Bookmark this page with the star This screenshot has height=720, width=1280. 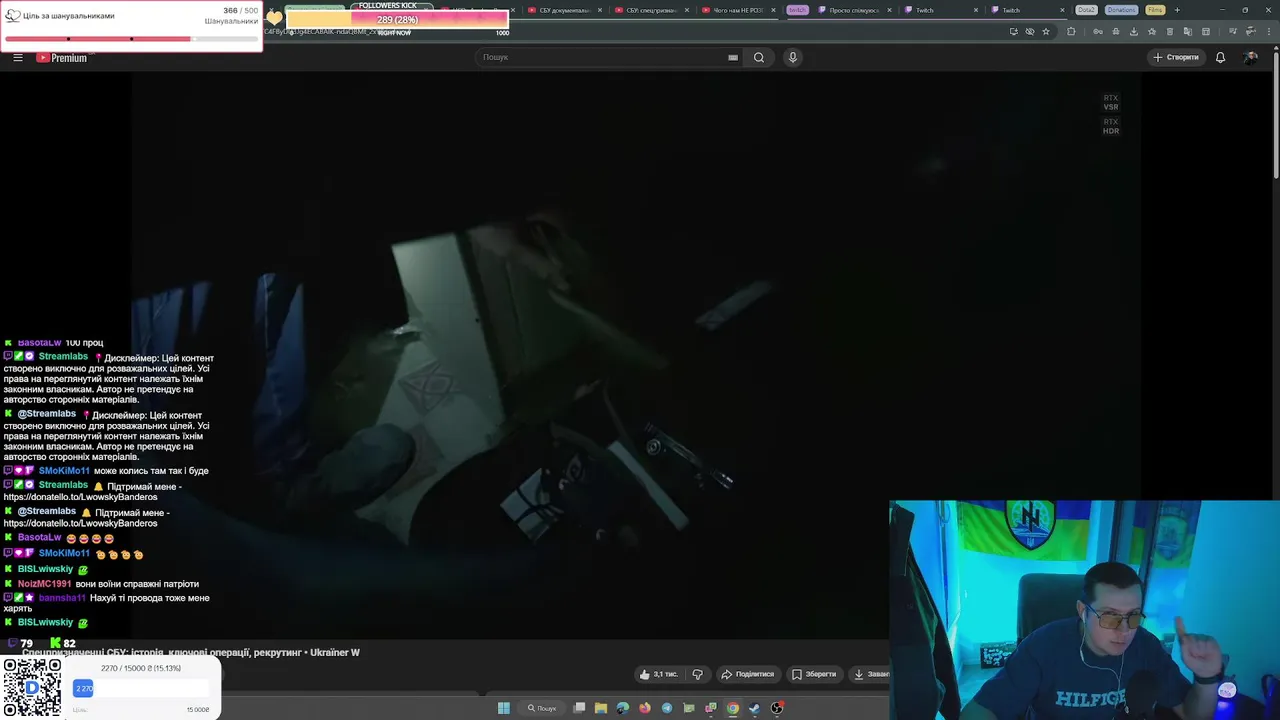click(1046, 31)
